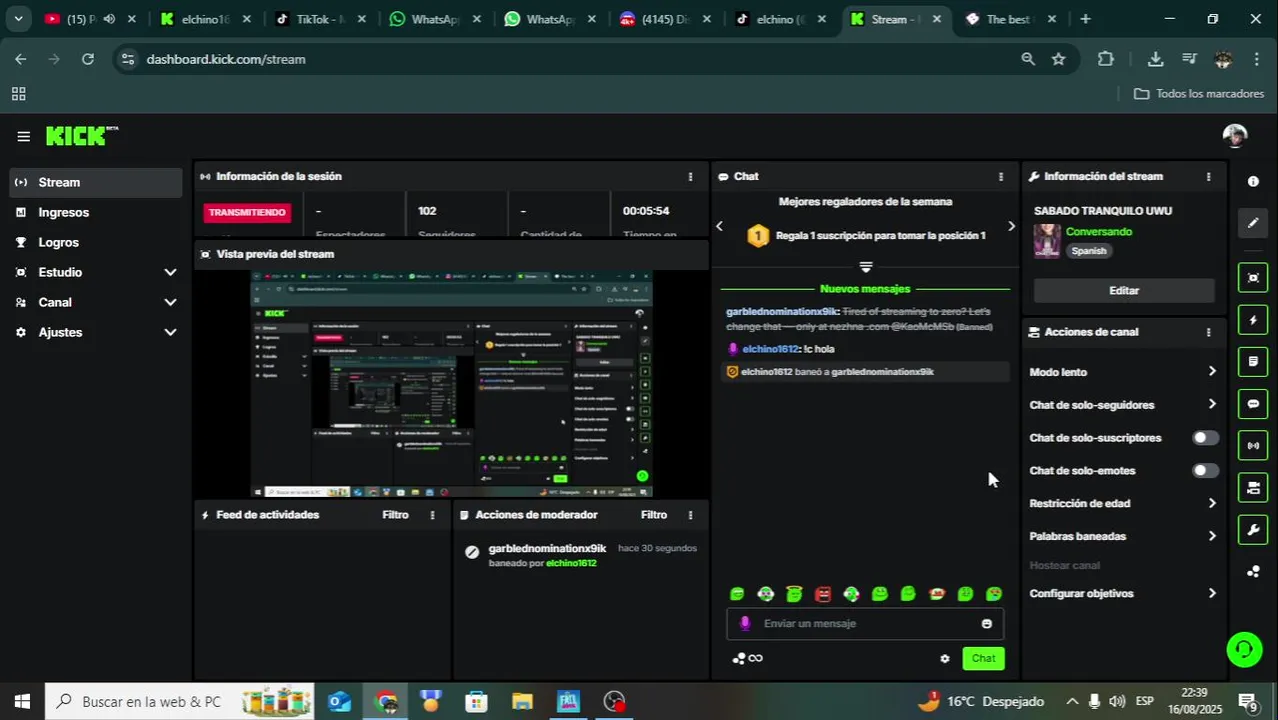Open Restricción de edad options
1278x720 pixels.
coord(1123,503)
